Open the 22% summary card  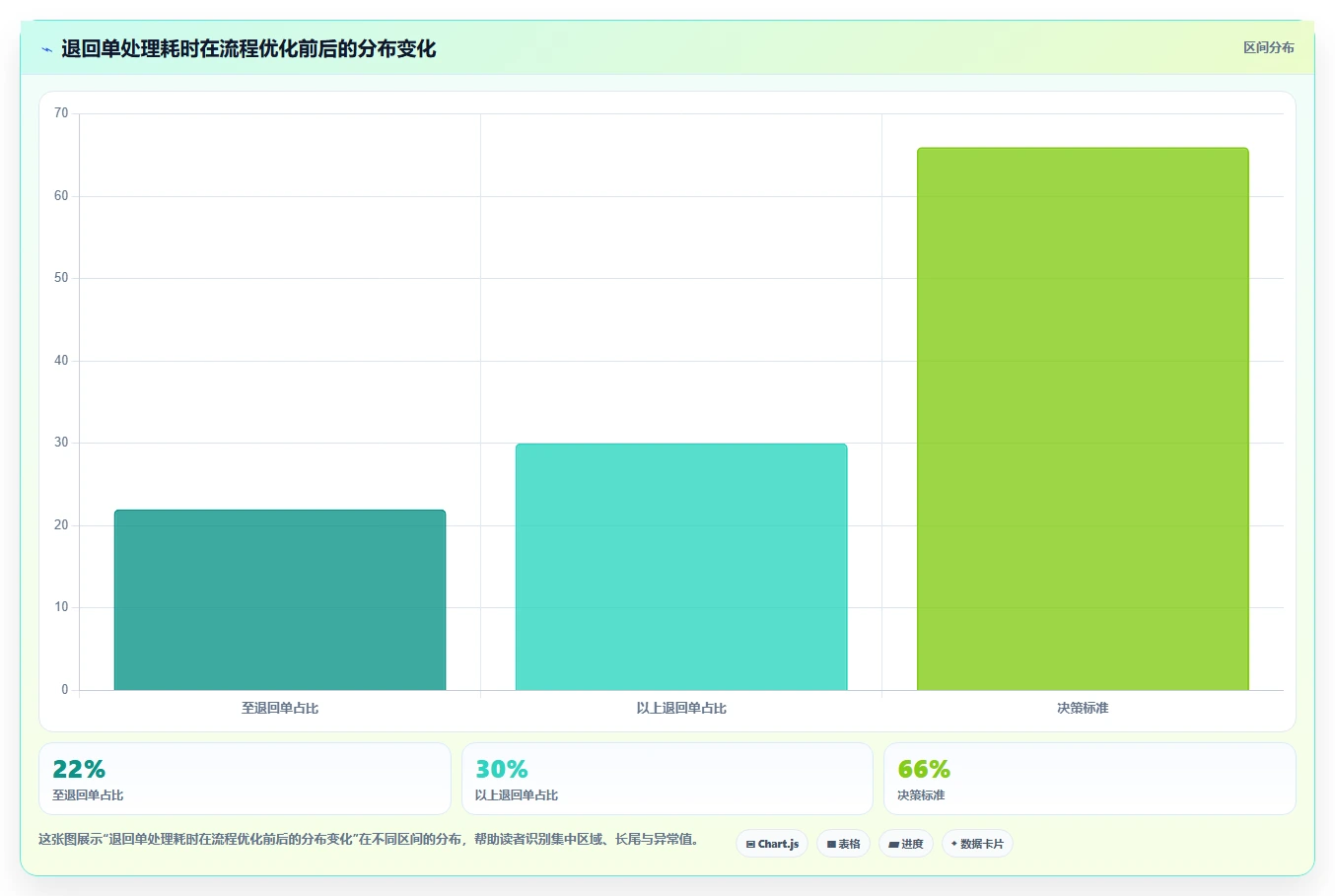245,779
